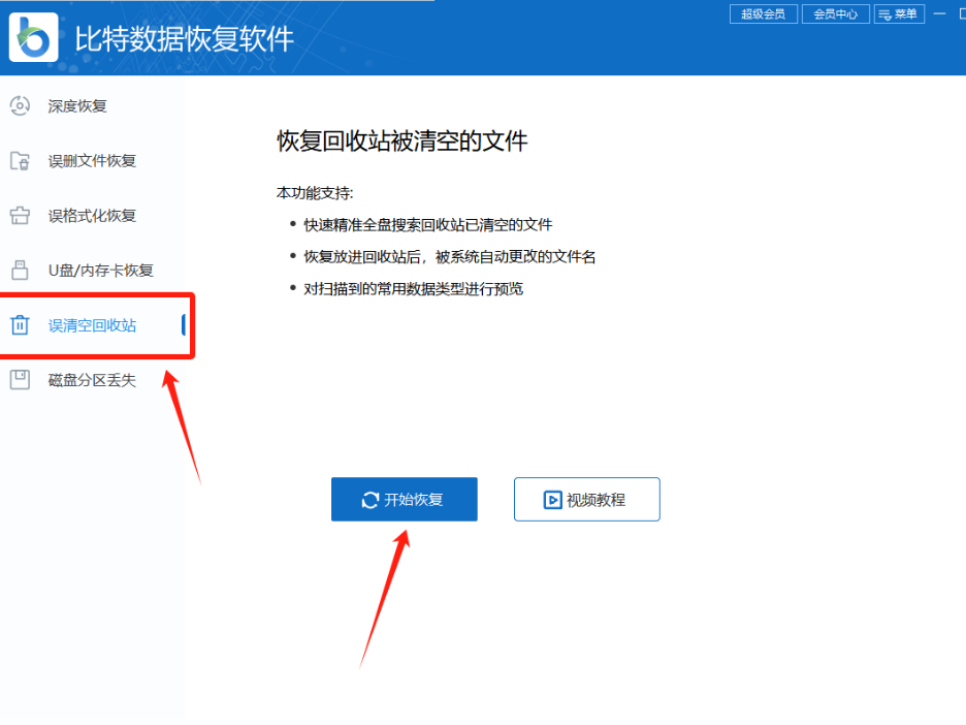Go to the 会员中心 member center
This screenshot has height=725, width=966.
pyautogui.click(x=835, y=14)
